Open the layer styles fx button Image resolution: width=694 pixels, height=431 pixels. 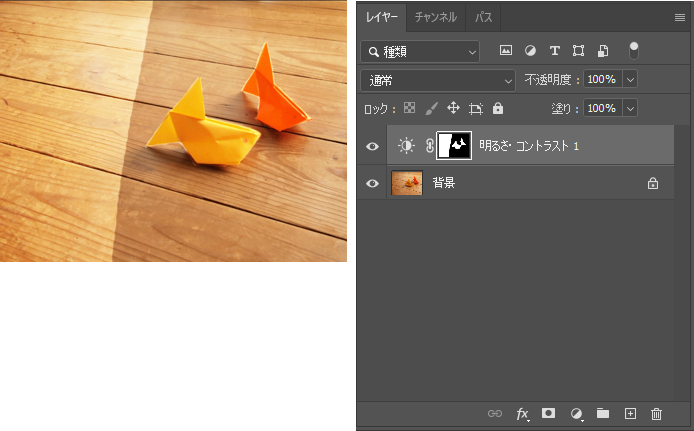(x=522, y=413)
